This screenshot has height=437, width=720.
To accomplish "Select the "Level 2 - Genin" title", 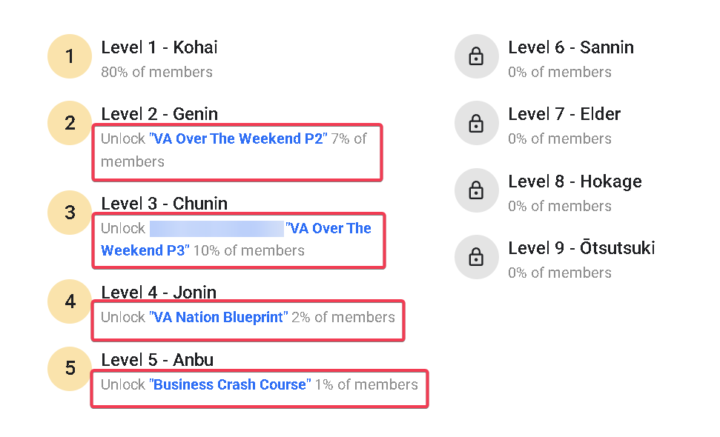I will 159,114.
